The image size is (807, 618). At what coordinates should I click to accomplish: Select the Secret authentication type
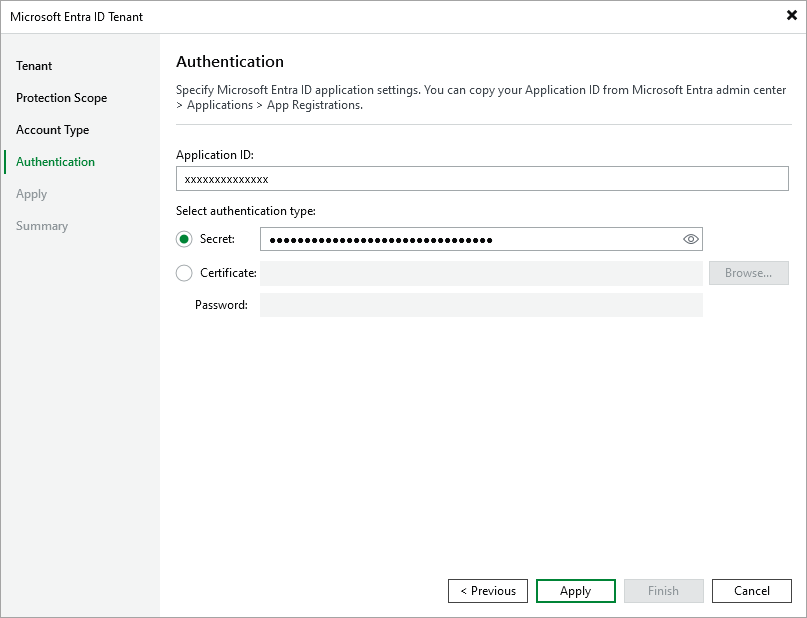tap(183, 239)
